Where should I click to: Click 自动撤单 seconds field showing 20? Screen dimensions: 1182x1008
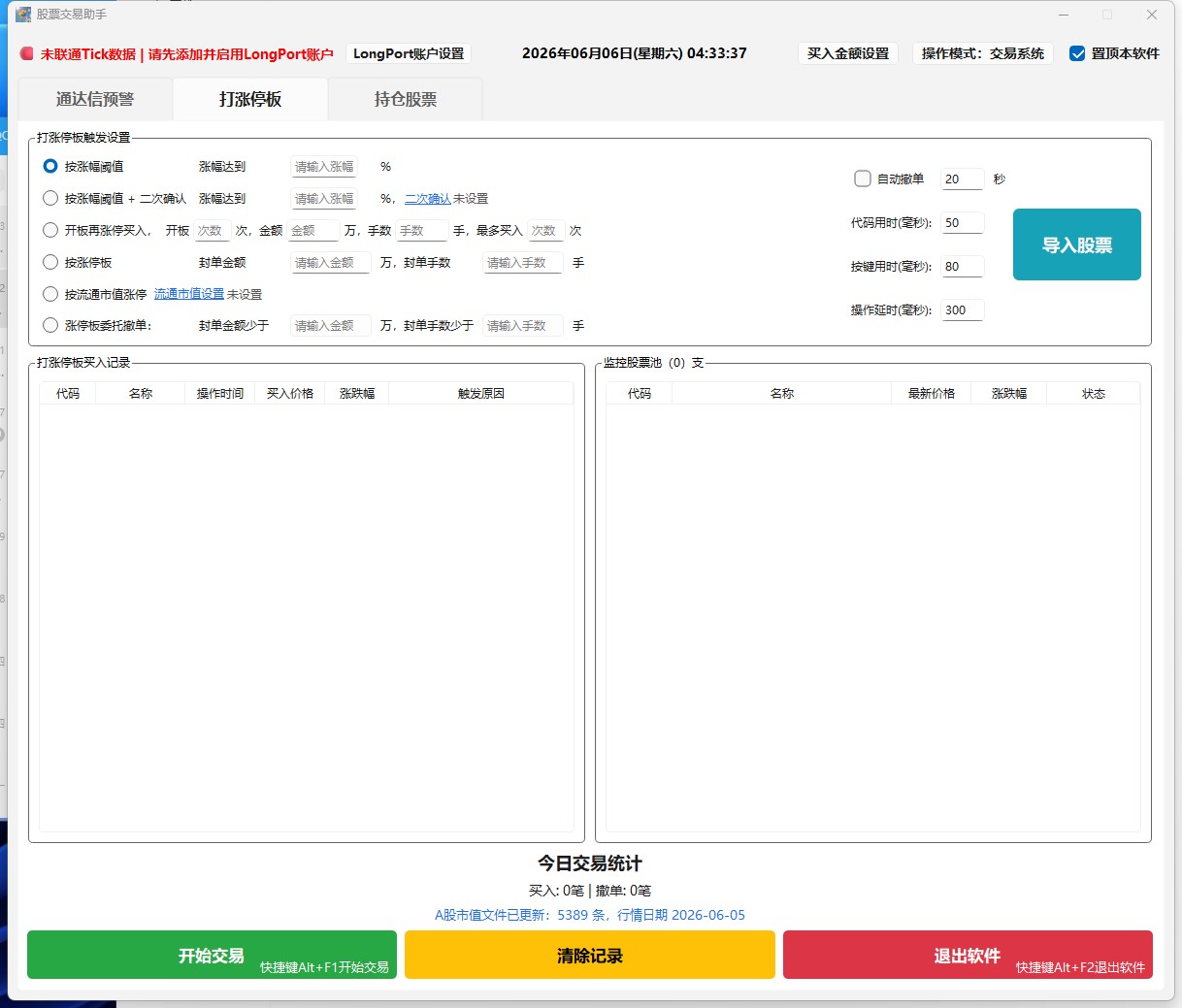coord(963,179)
